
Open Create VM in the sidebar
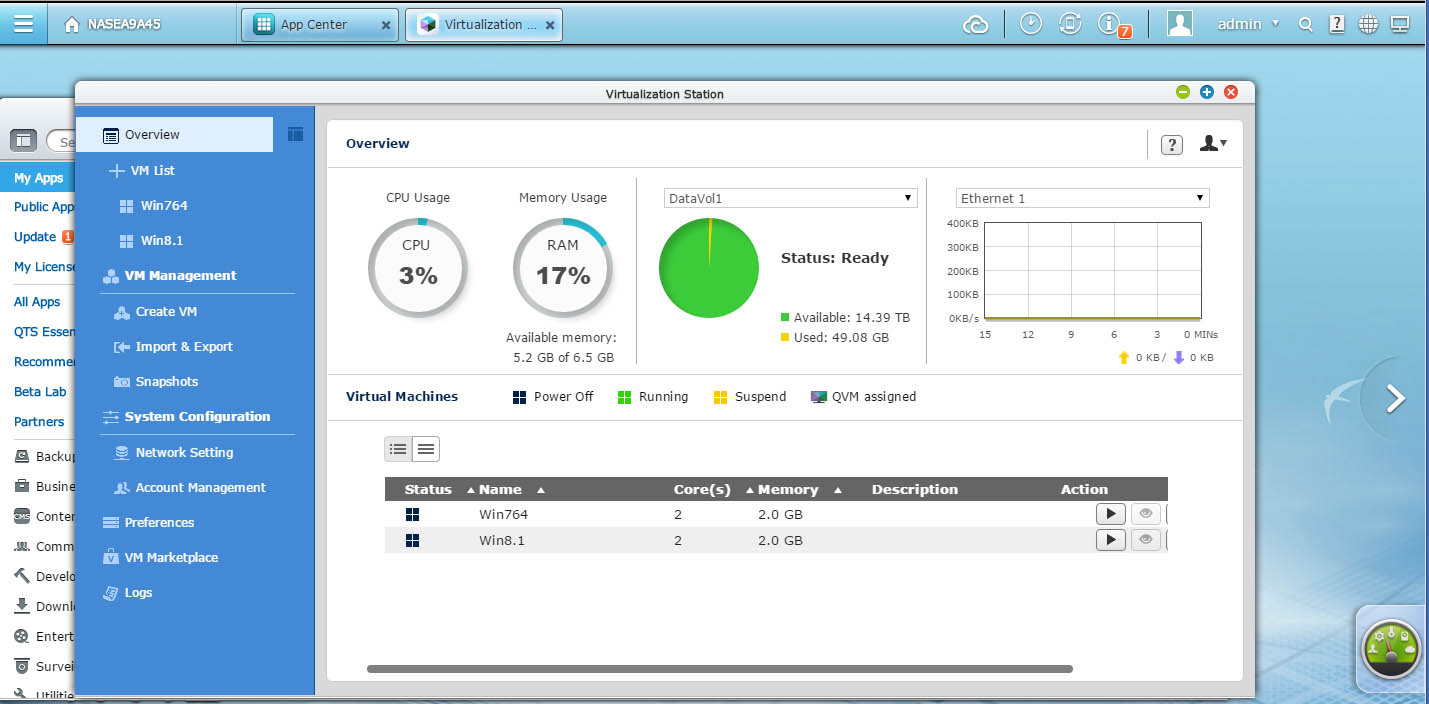(x=166, y=311)
